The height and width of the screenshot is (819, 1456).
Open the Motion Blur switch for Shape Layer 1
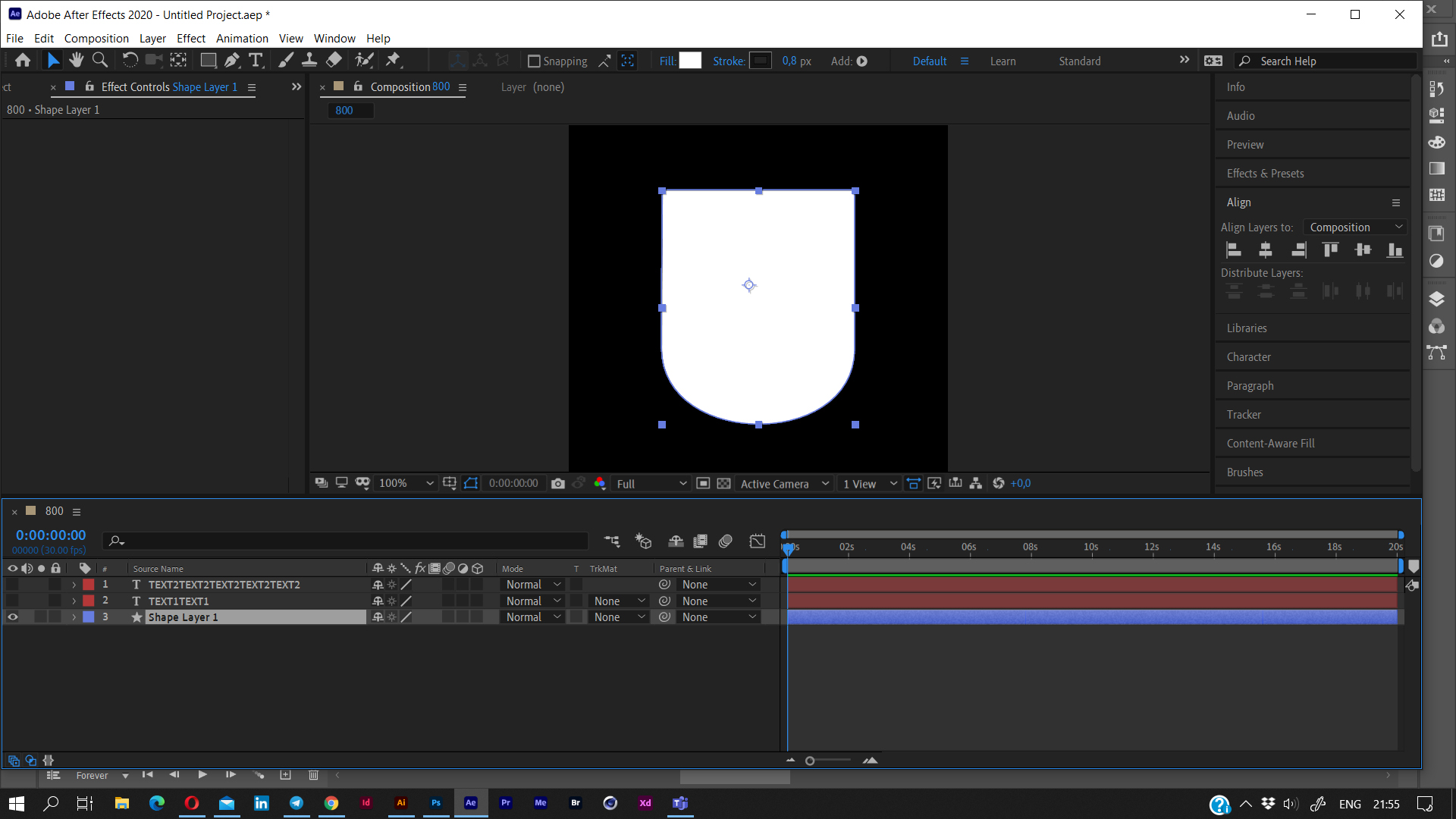tap(448, 617)
